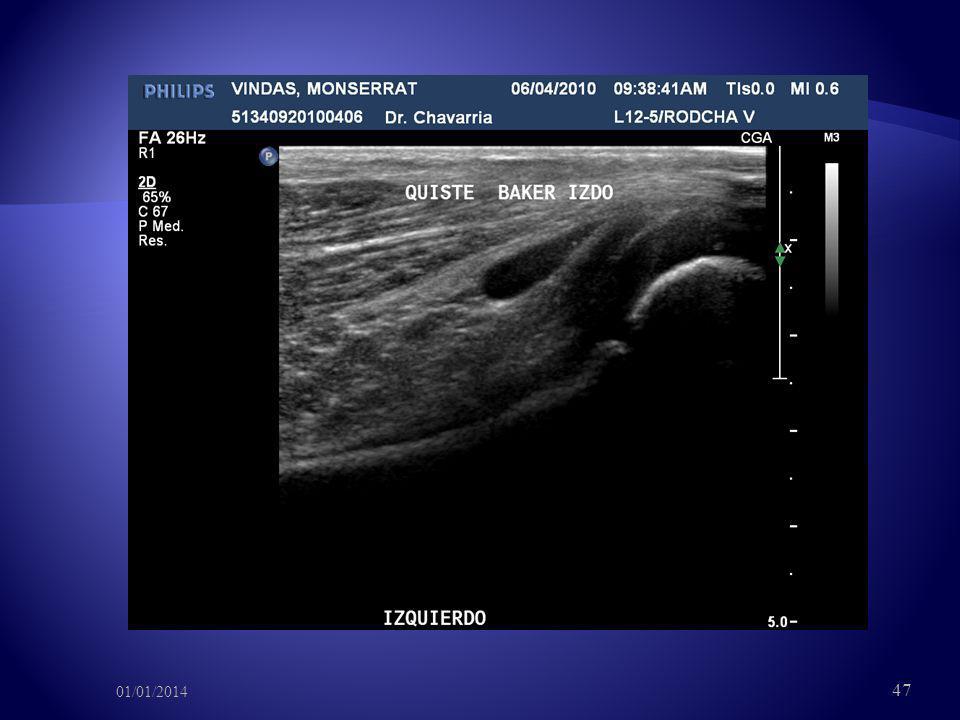960x720 pixels.
Task: Click the Dr. Chavarria label
Action: pos(438,118)
